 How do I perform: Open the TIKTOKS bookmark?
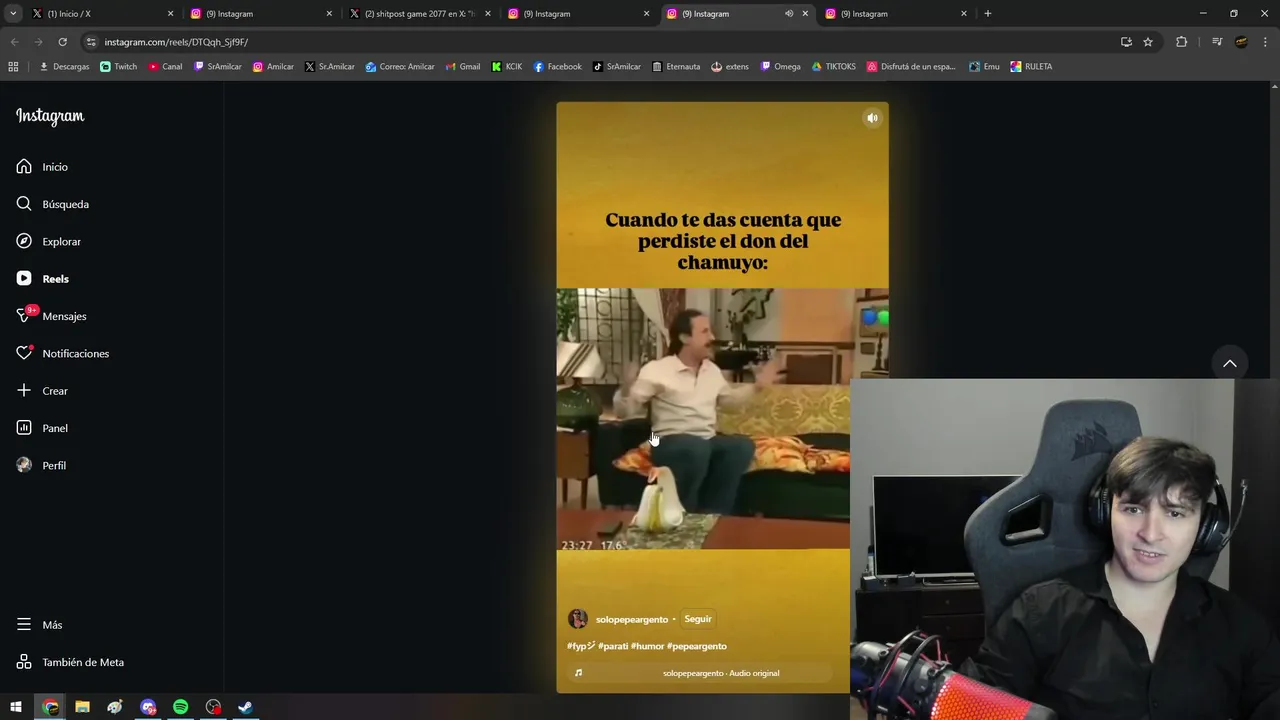point(833,67)
